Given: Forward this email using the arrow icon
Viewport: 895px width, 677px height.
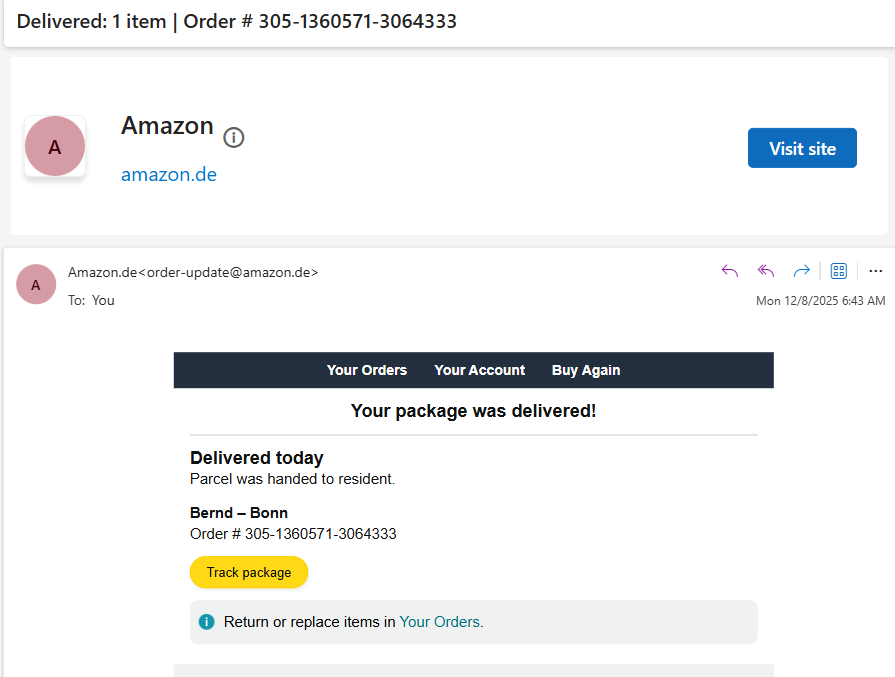Looking at the screenshot, I should (801, 271).
